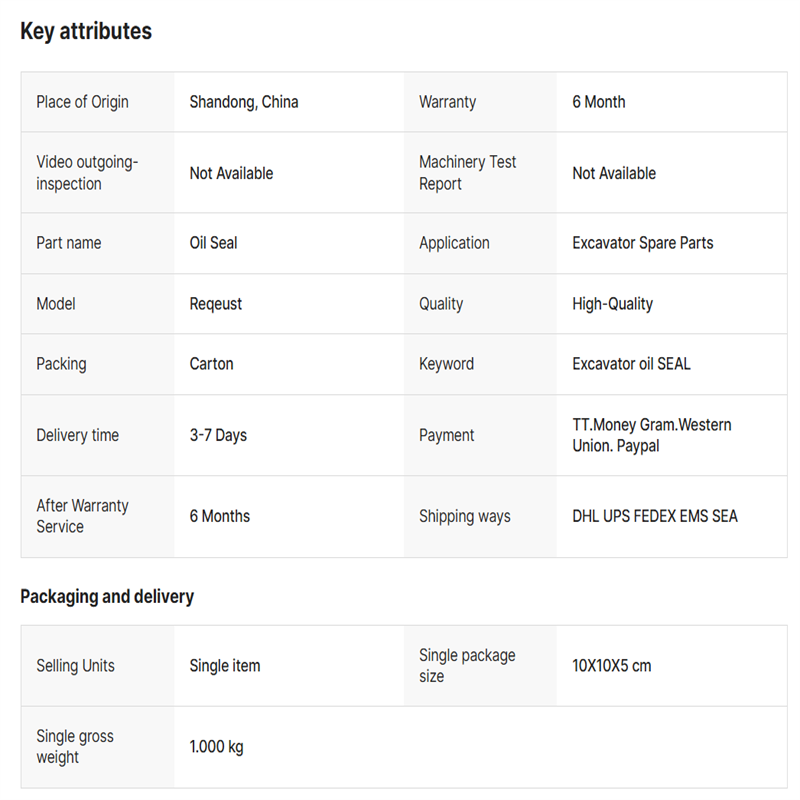Select the Video outgoing-inspection label
Screen dimensions: 800x800
point(87,173)
